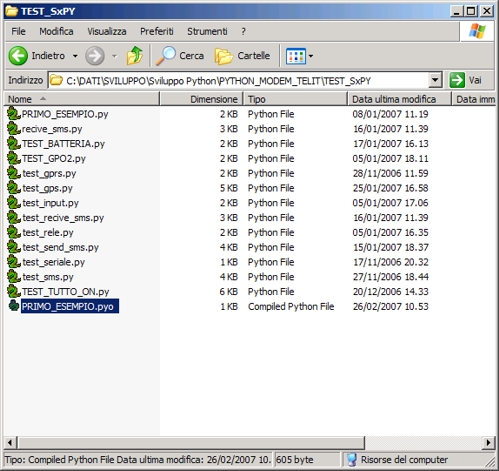Click the test_gps.py Python file icon
Image resolution: width=499 pixels, height=471 pixels.
pos(14,188)
